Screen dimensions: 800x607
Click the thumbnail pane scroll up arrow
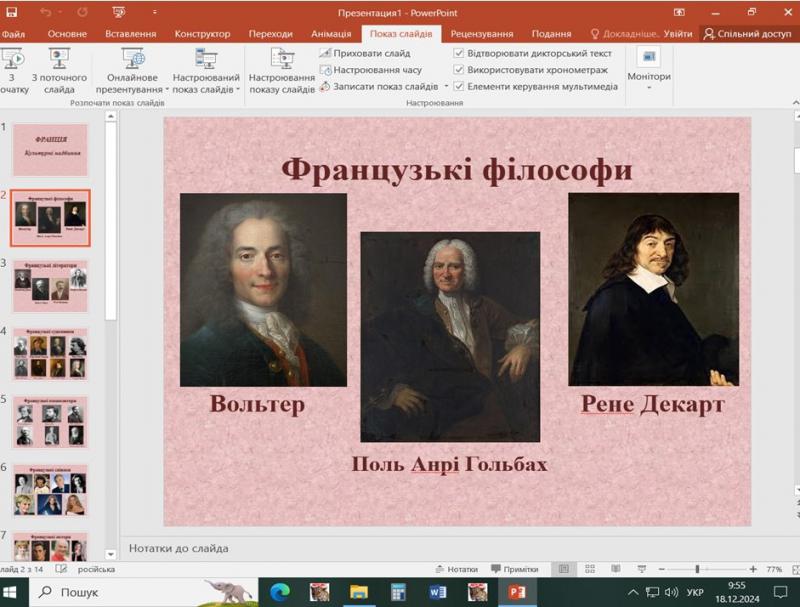tap(111, 116)
